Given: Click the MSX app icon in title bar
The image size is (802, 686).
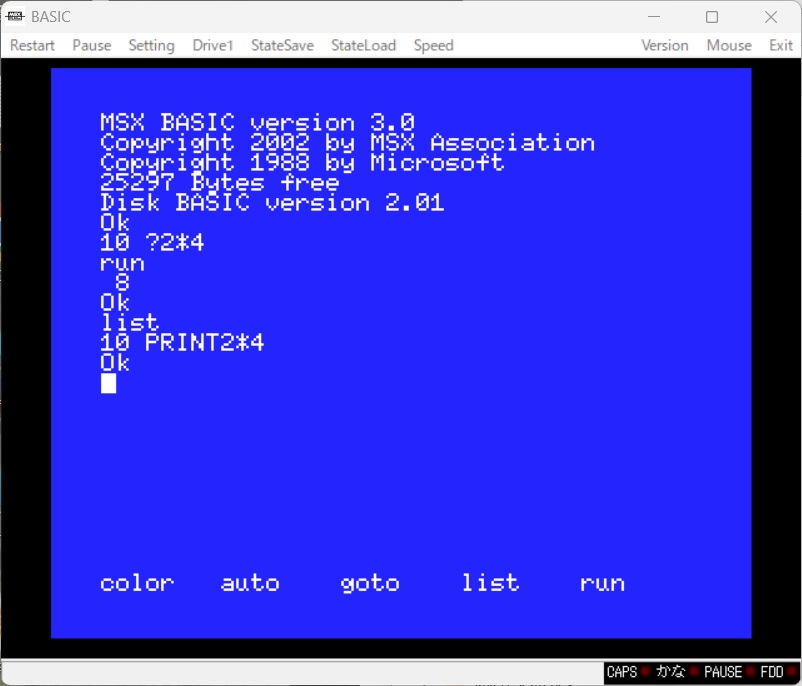Looking at the screenshot, I should pyautogui.click(x=15, y=16).
